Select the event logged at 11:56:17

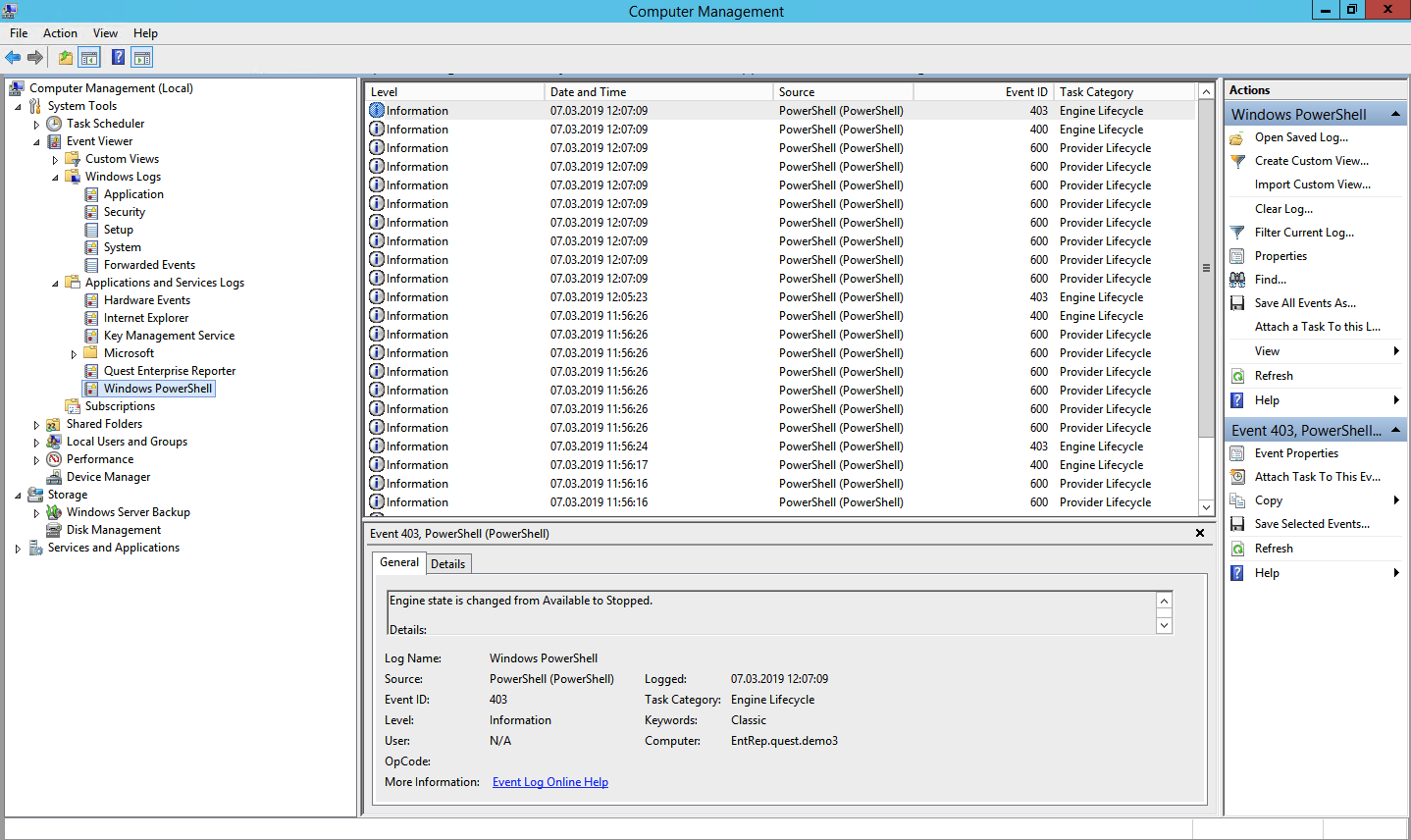[781, 465]
